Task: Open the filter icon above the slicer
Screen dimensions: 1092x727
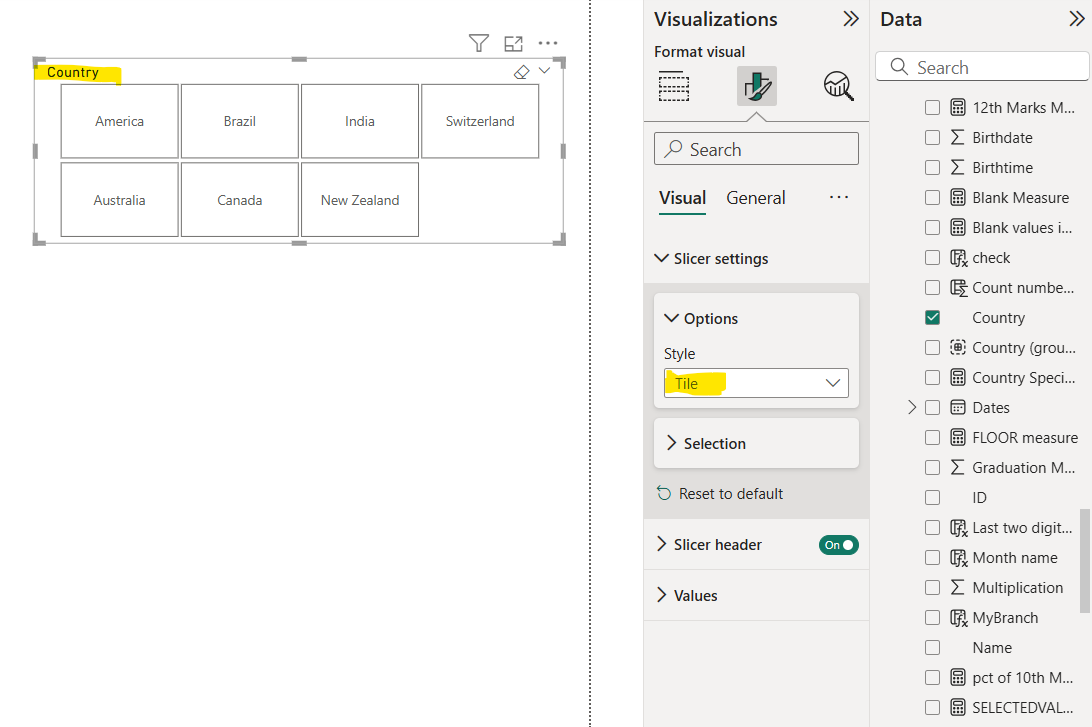Action: pyautogui.click(x=478, y=43)
